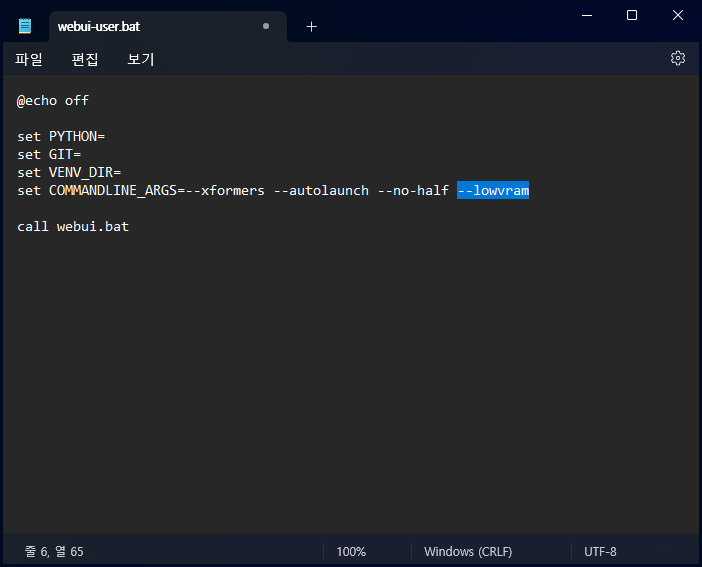Image resolution: width=702 pixels, height=567 pixels.
Task: Maximize the Notepad window
Action: click(632, 15)
